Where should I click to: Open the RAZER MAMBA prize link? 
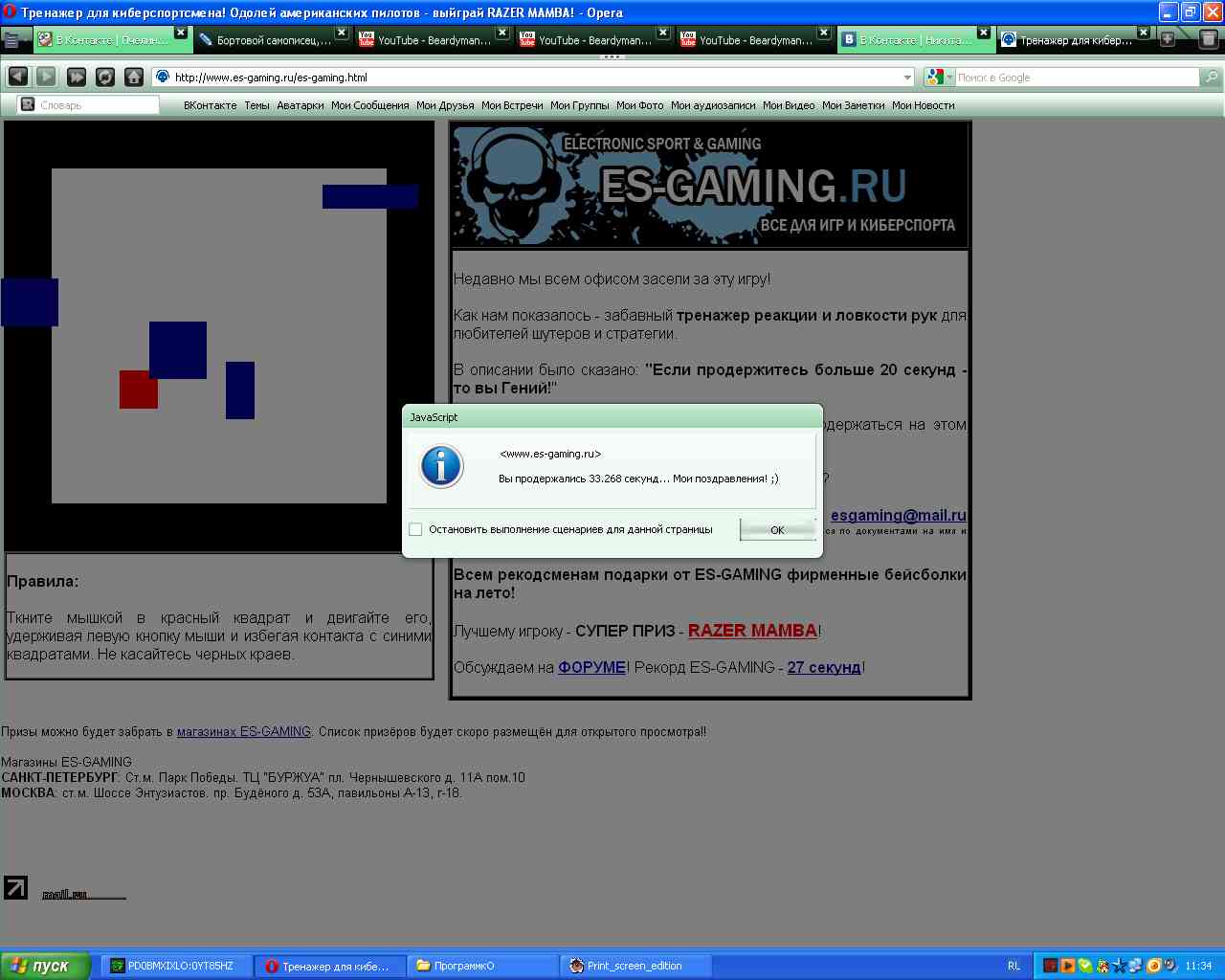pyautogui.click(x=752, y=631)
